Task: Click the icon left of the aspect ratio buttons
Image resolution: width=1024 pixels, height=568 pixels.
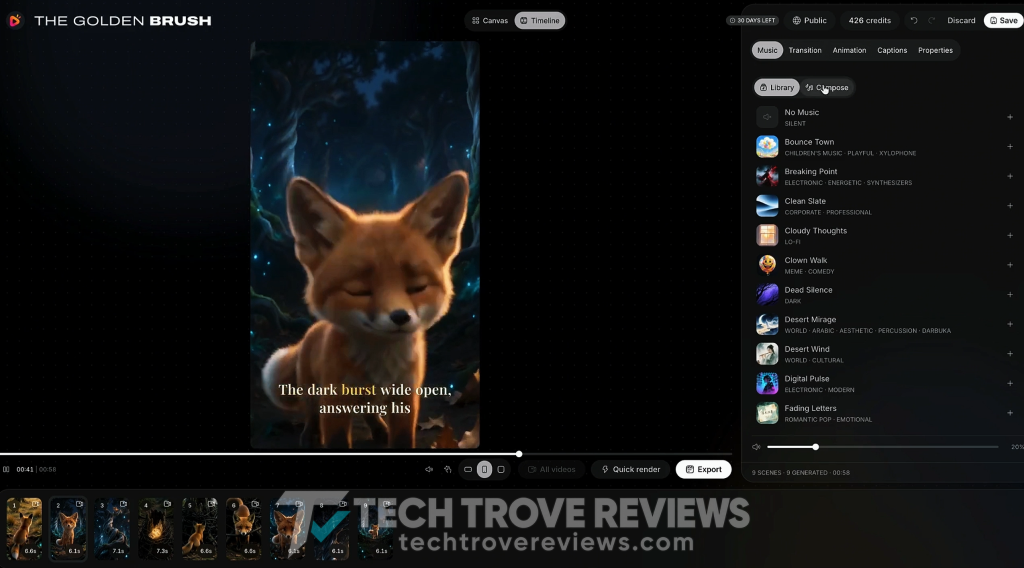Action: (x=447, y=469)
